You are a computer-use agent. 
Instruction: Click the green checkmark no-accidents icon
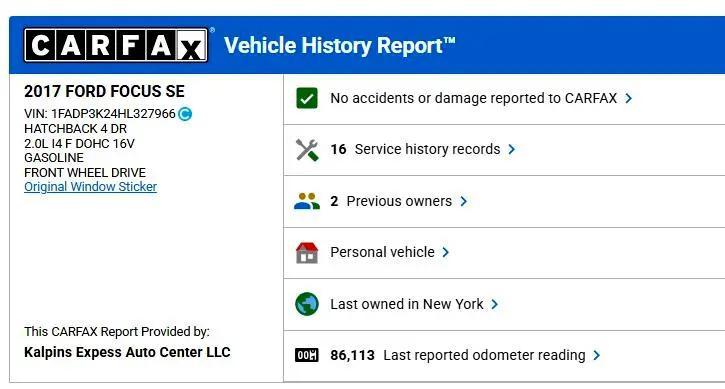click(x=307, y=98)
